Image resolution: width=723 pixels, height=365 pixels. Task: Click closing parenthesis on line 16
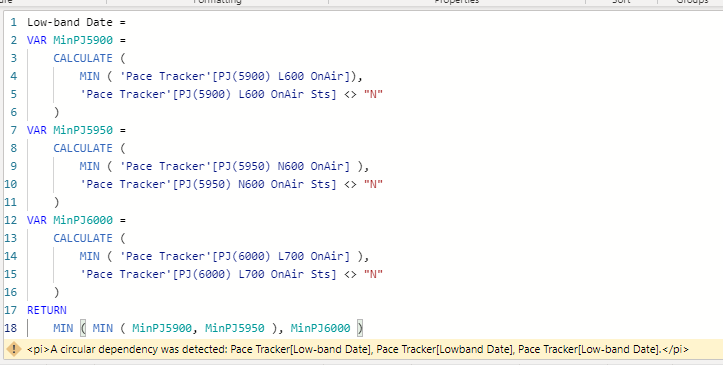(57, 292)
